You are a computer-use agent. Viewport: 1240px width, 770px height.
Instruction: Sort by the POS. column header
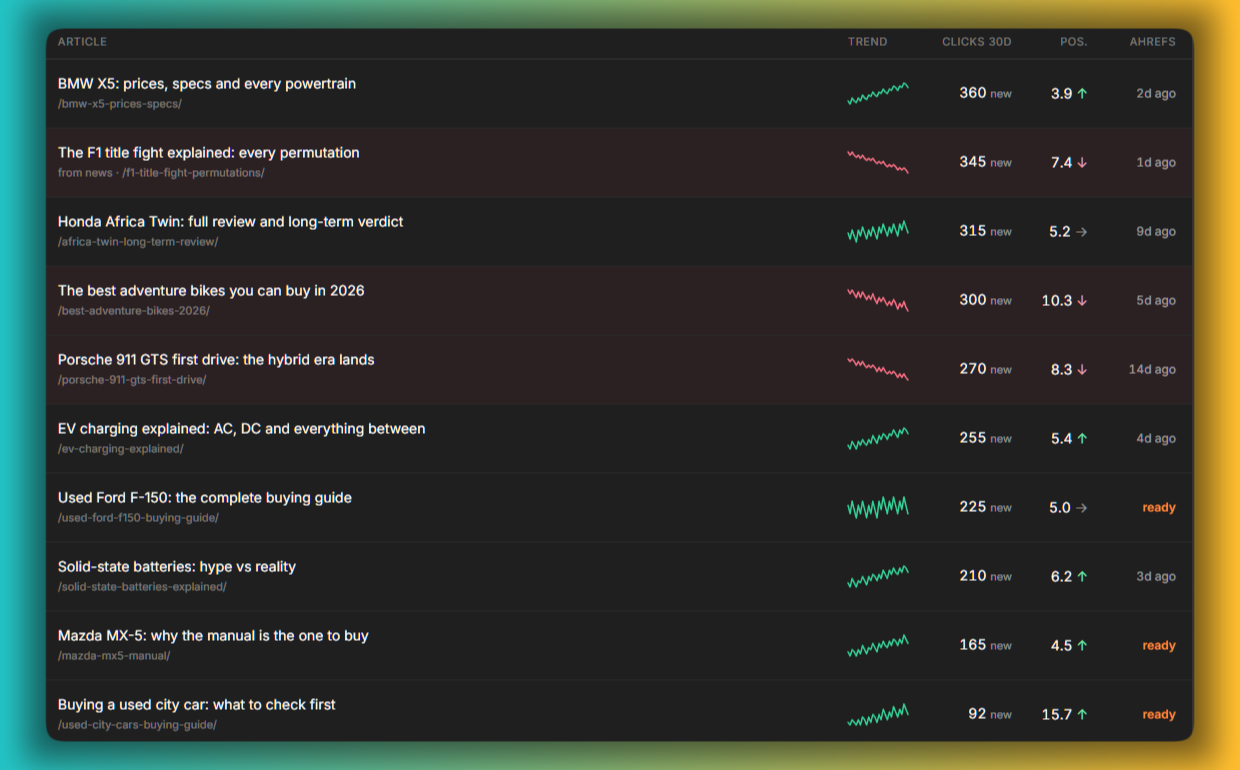click(1074, 42)
